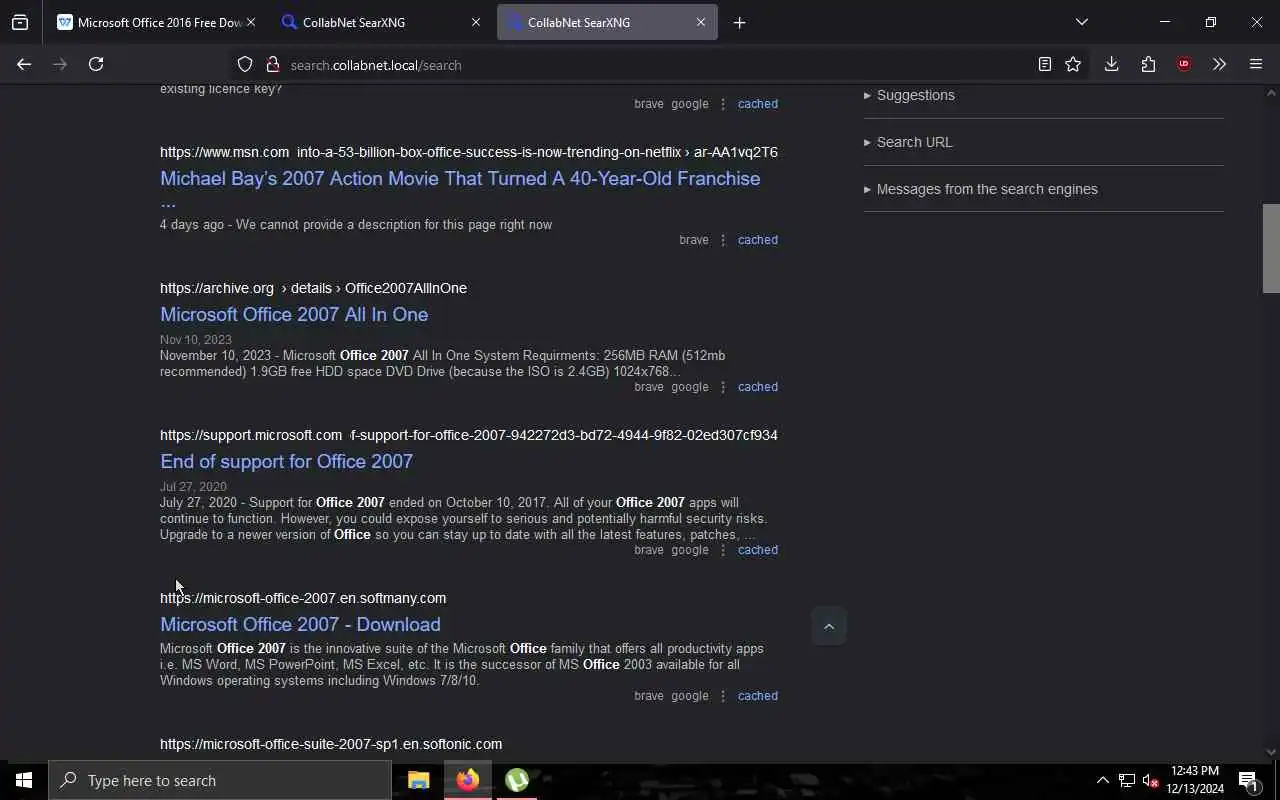Show hidden system tray icons
Viewport: 1280px width, 800px height.
click(x=1102, y=780)
